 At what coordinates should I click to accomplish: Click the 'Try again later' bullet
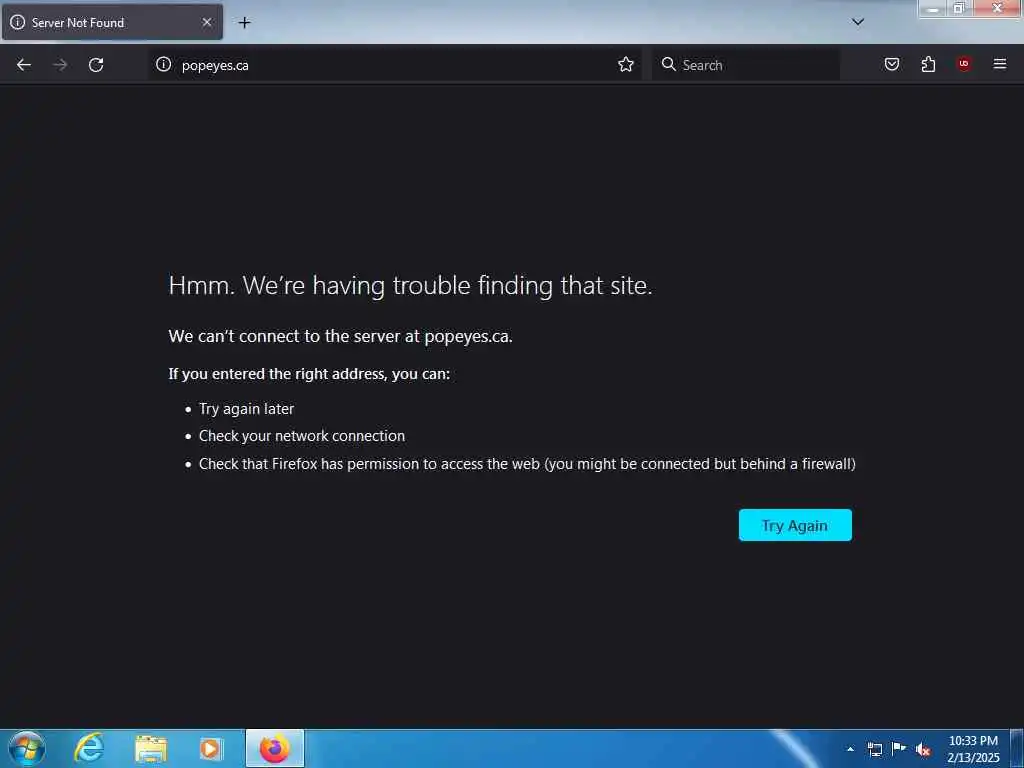tap(246, 409)
